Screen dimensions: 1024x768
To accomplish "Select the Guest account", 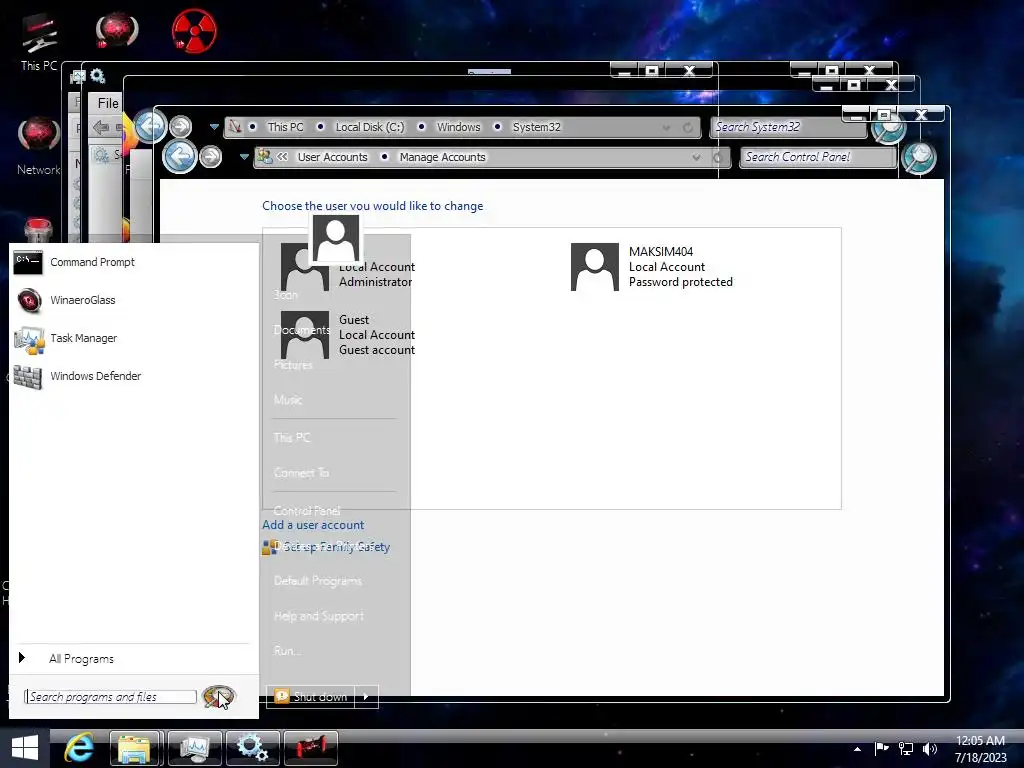I will click(348, 334).
